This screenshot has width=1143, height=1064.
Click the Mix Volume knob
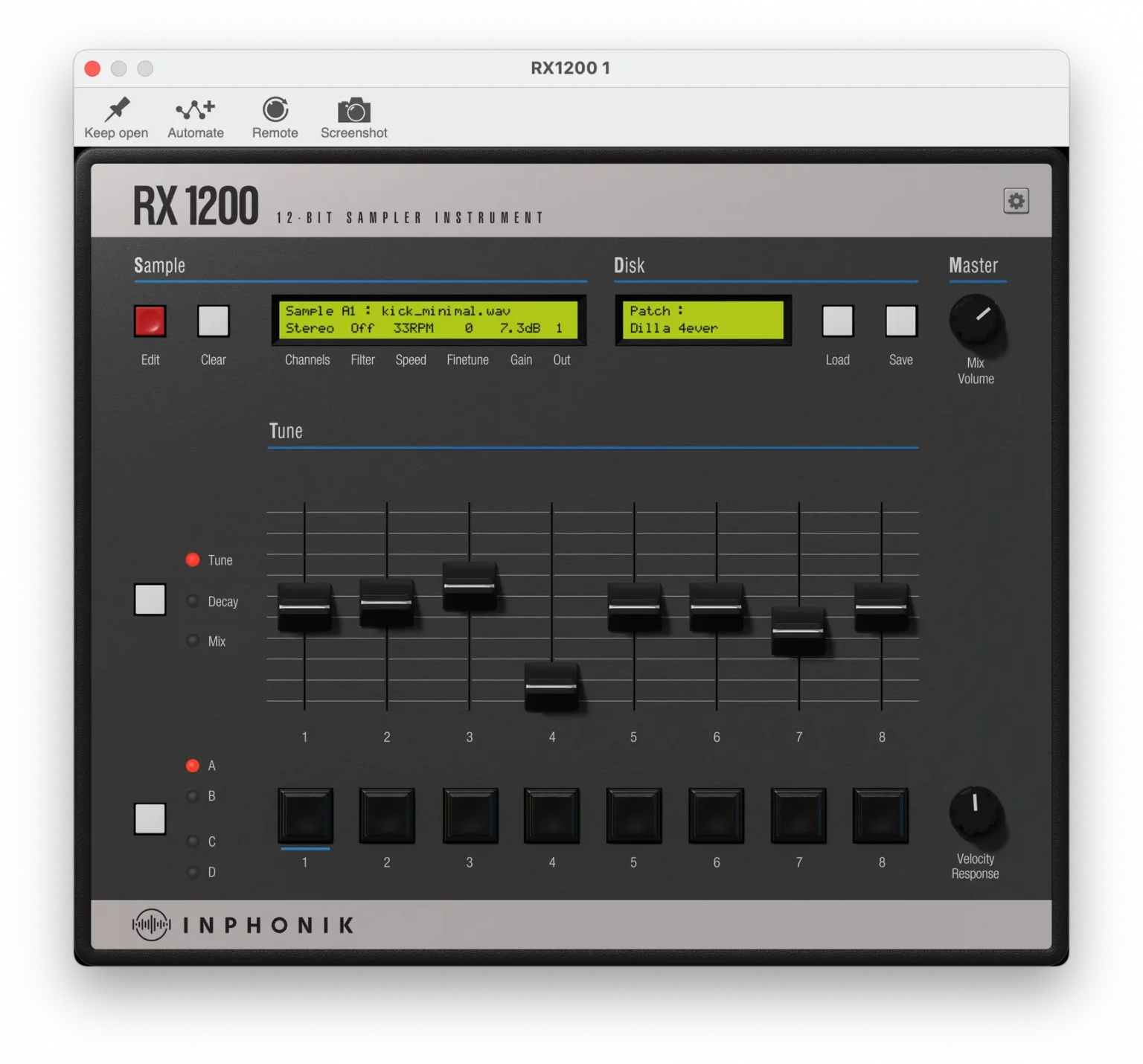coord(975,321)
